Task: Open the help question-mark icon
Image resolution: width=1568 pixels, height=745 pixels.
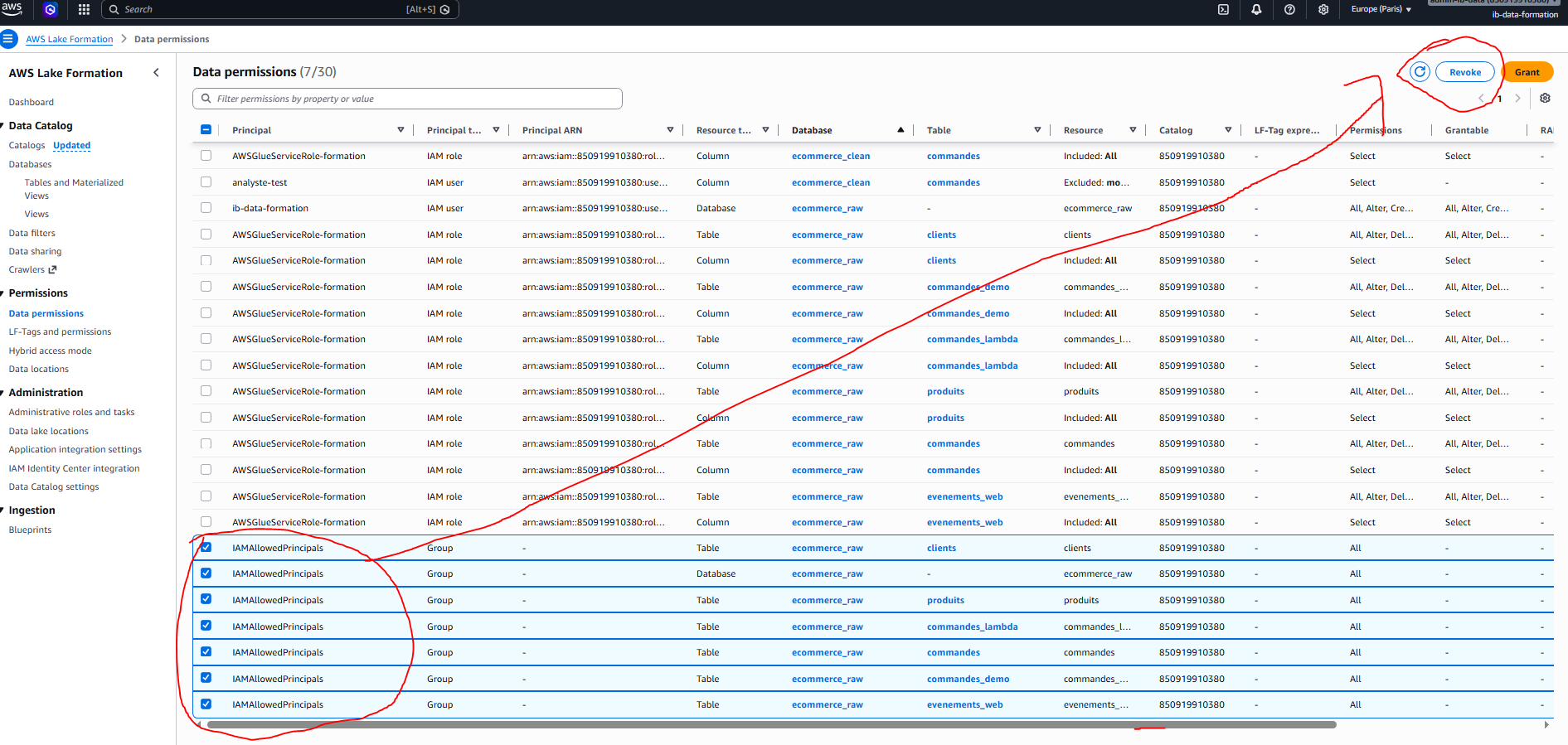Action: tap(1289, 9)
